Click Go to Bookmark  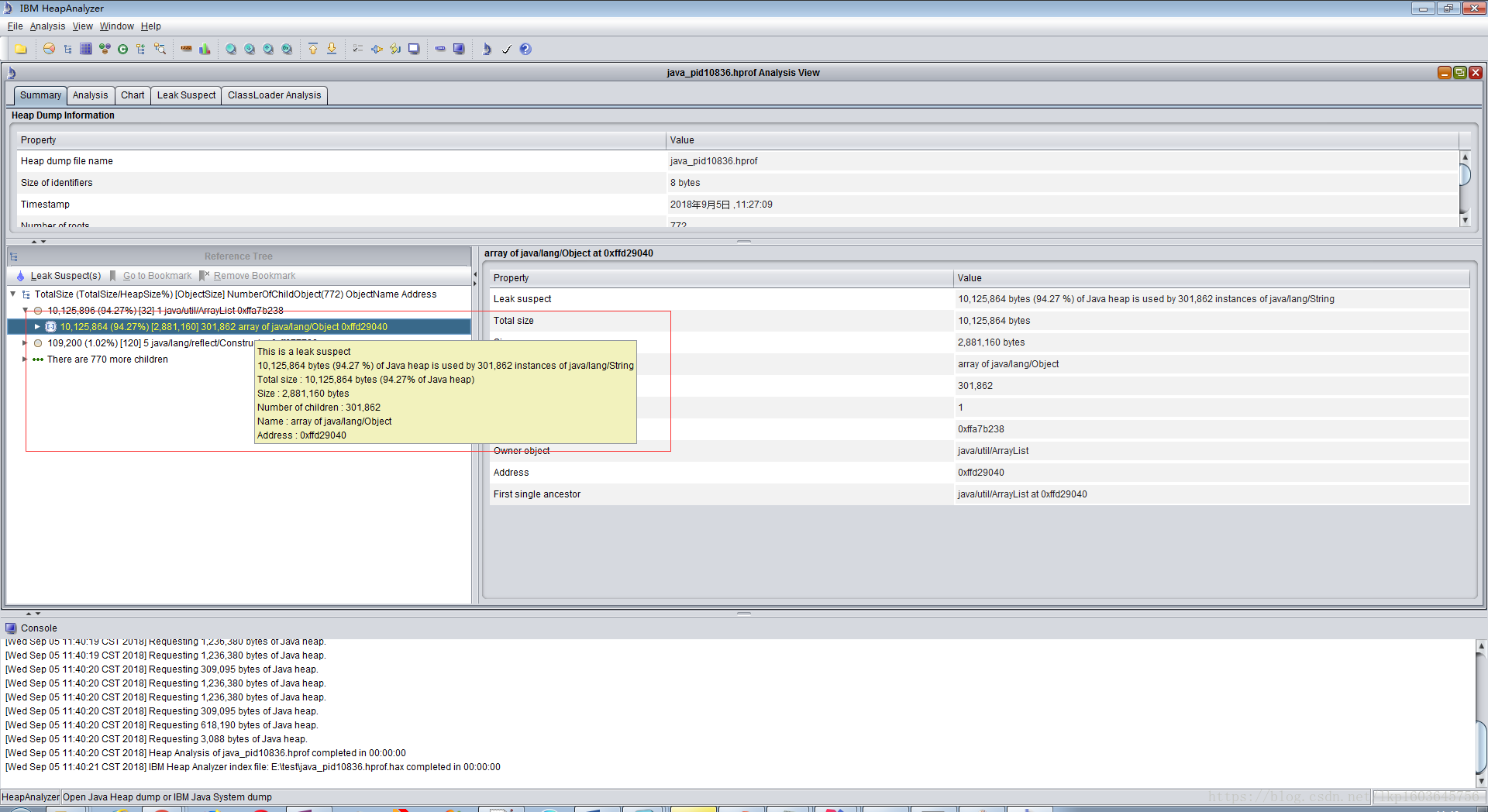pos(150,276)
